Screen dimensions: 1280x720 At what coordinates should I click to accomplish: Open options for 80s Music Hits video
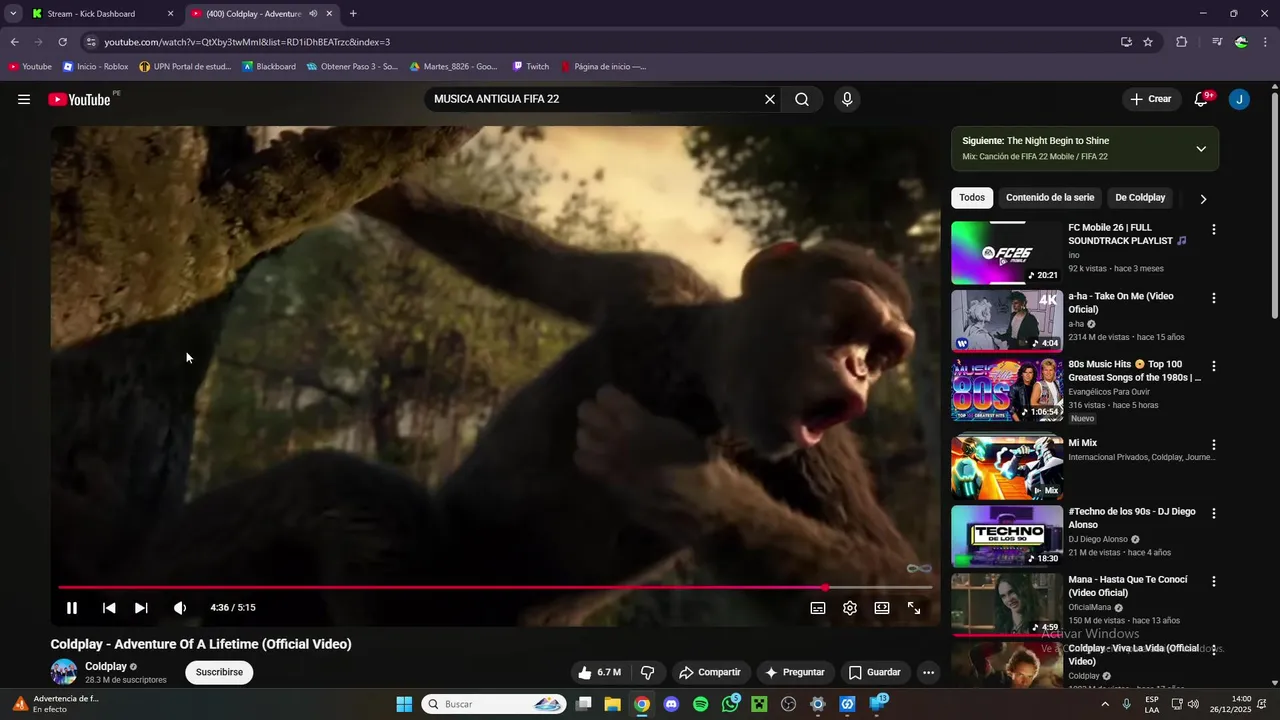pos(1214,366)
